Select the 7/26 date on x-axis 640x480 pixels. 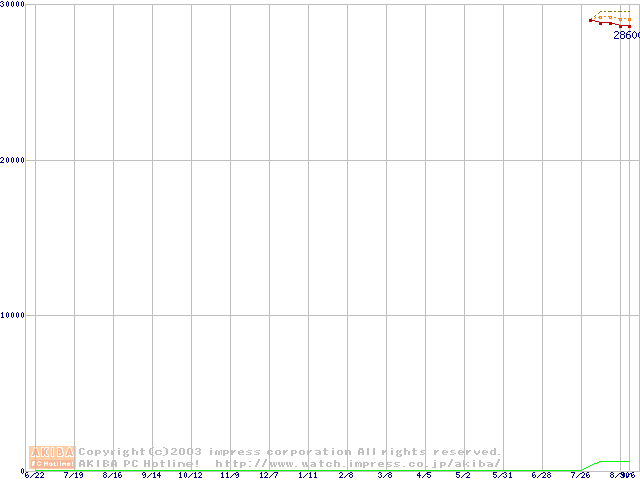581,475
